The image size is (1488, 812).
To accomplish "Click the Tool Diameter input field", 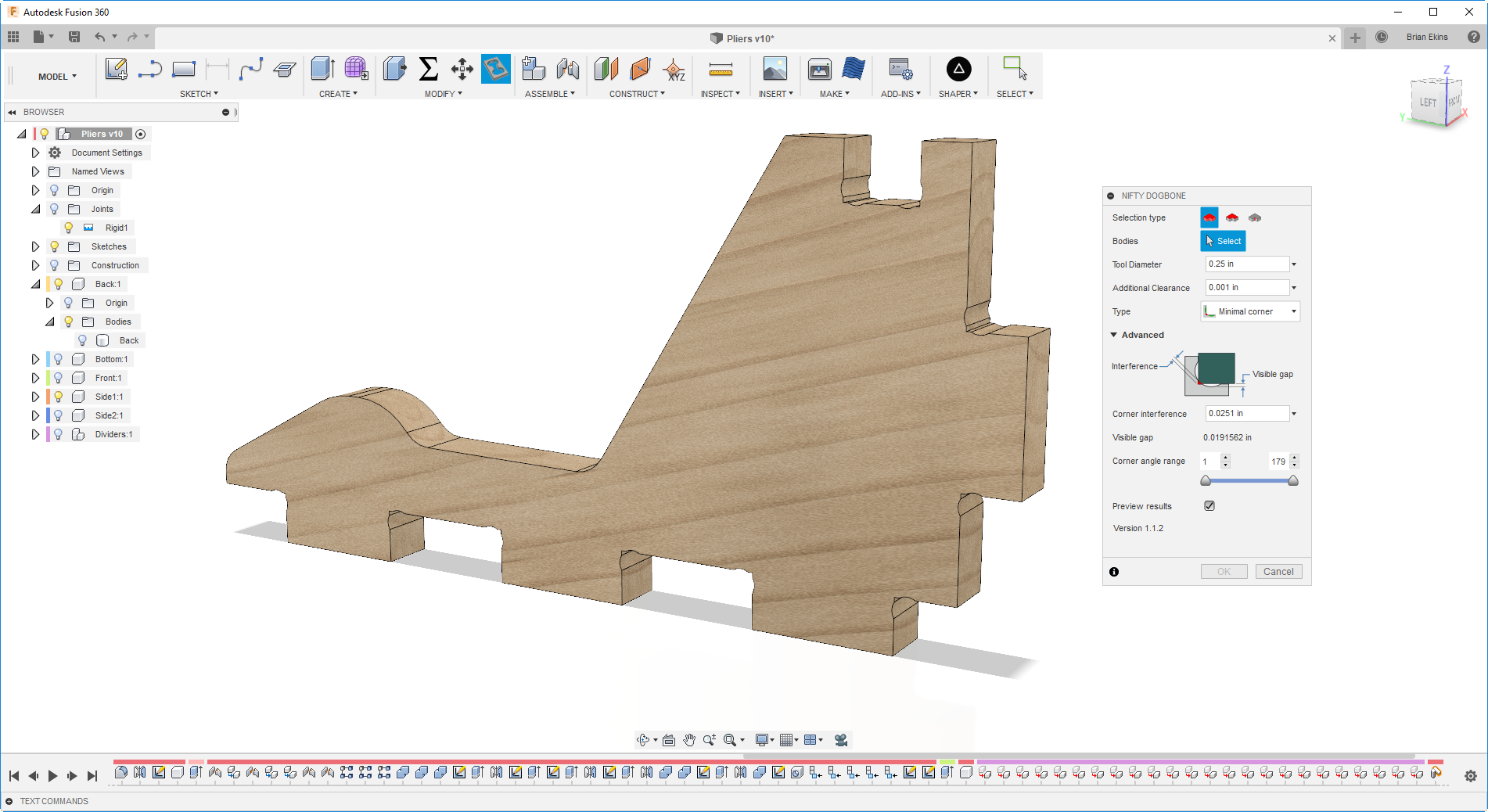I will (x=1246, y=264).
